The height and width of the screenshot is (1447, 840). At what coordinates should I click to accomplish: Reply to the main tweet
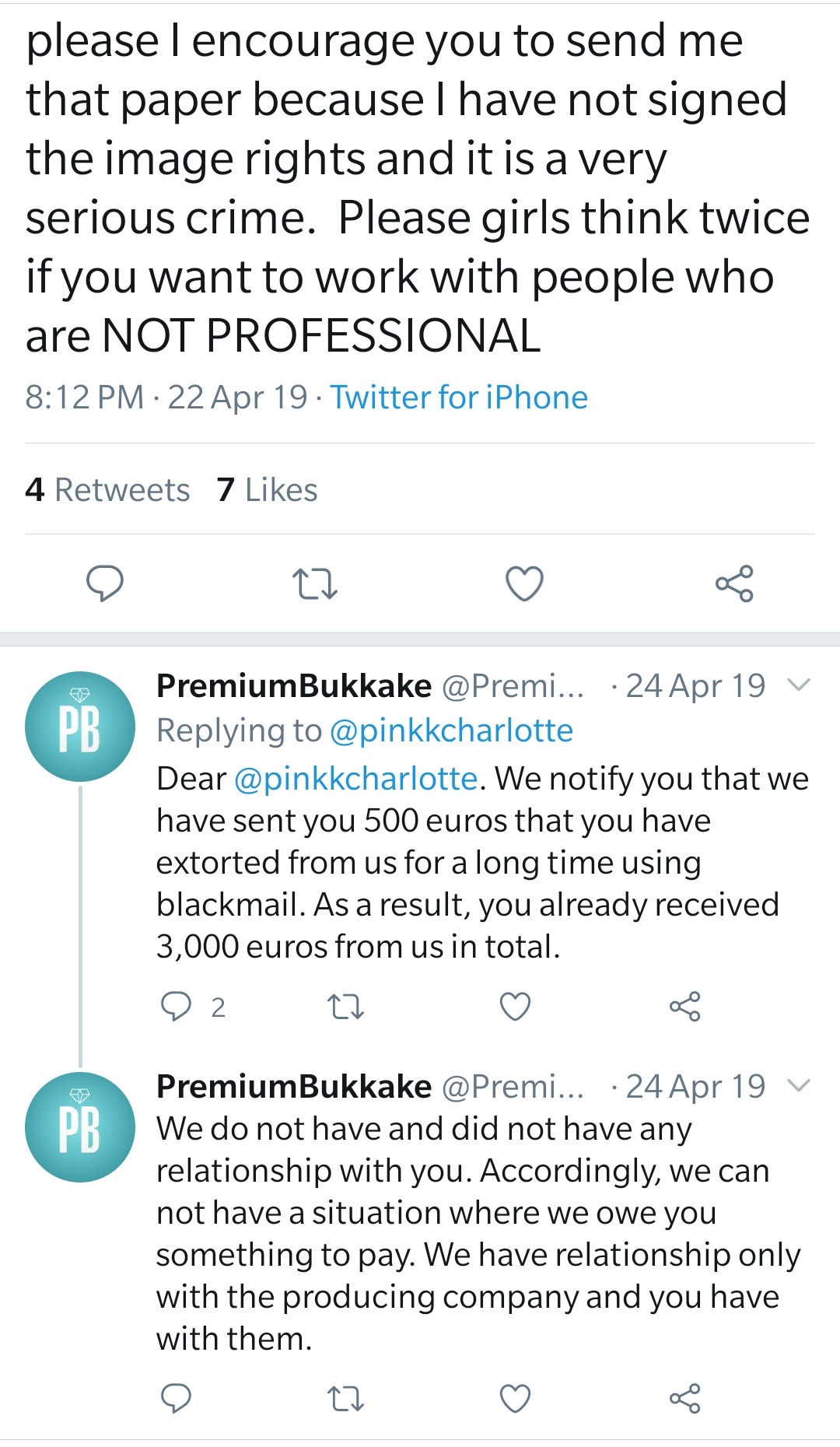coord(104,583)
